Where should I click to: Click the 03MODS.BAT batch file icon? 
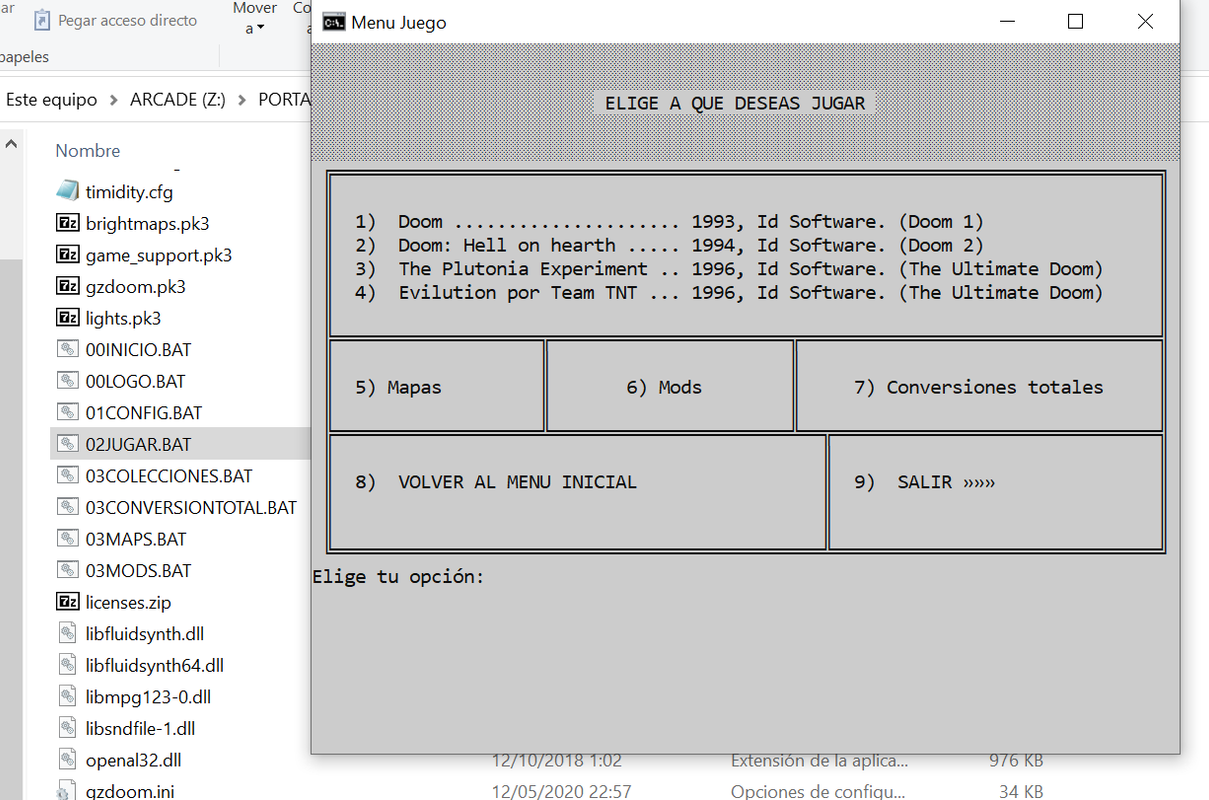click(x=67, y=570)
